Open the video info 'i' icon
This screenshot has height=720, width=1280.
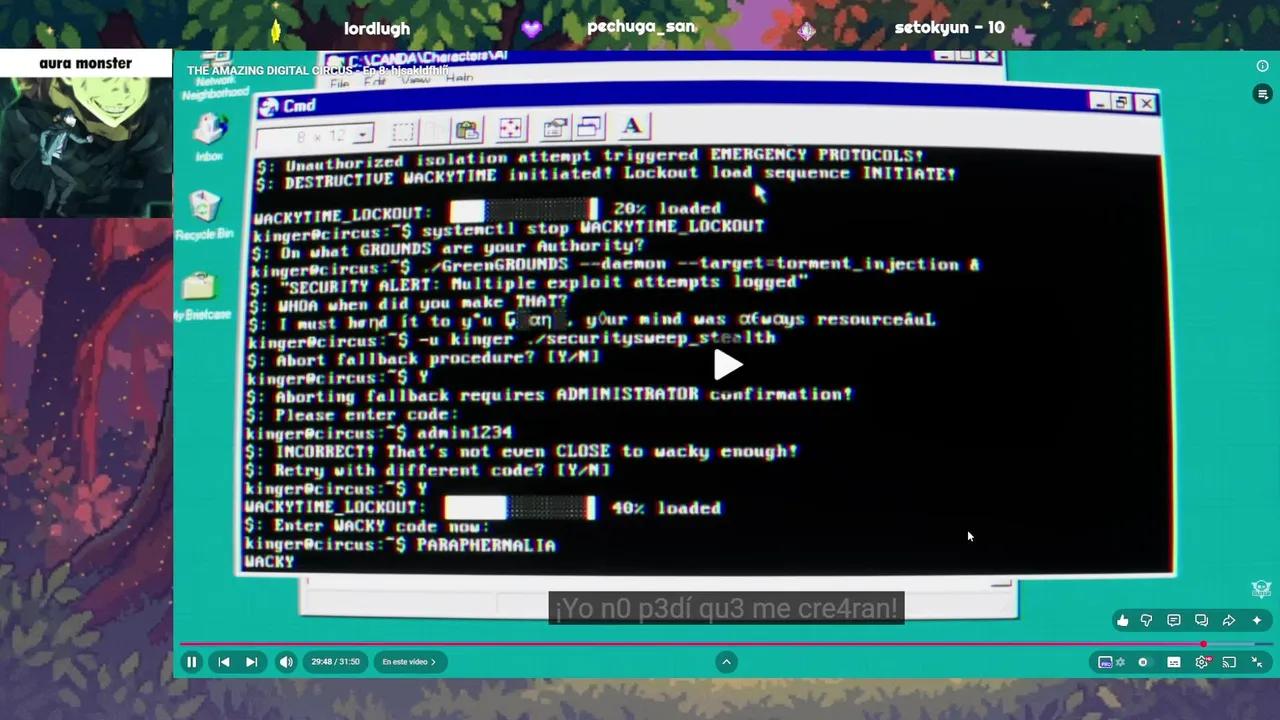[x=1262, y=66]
